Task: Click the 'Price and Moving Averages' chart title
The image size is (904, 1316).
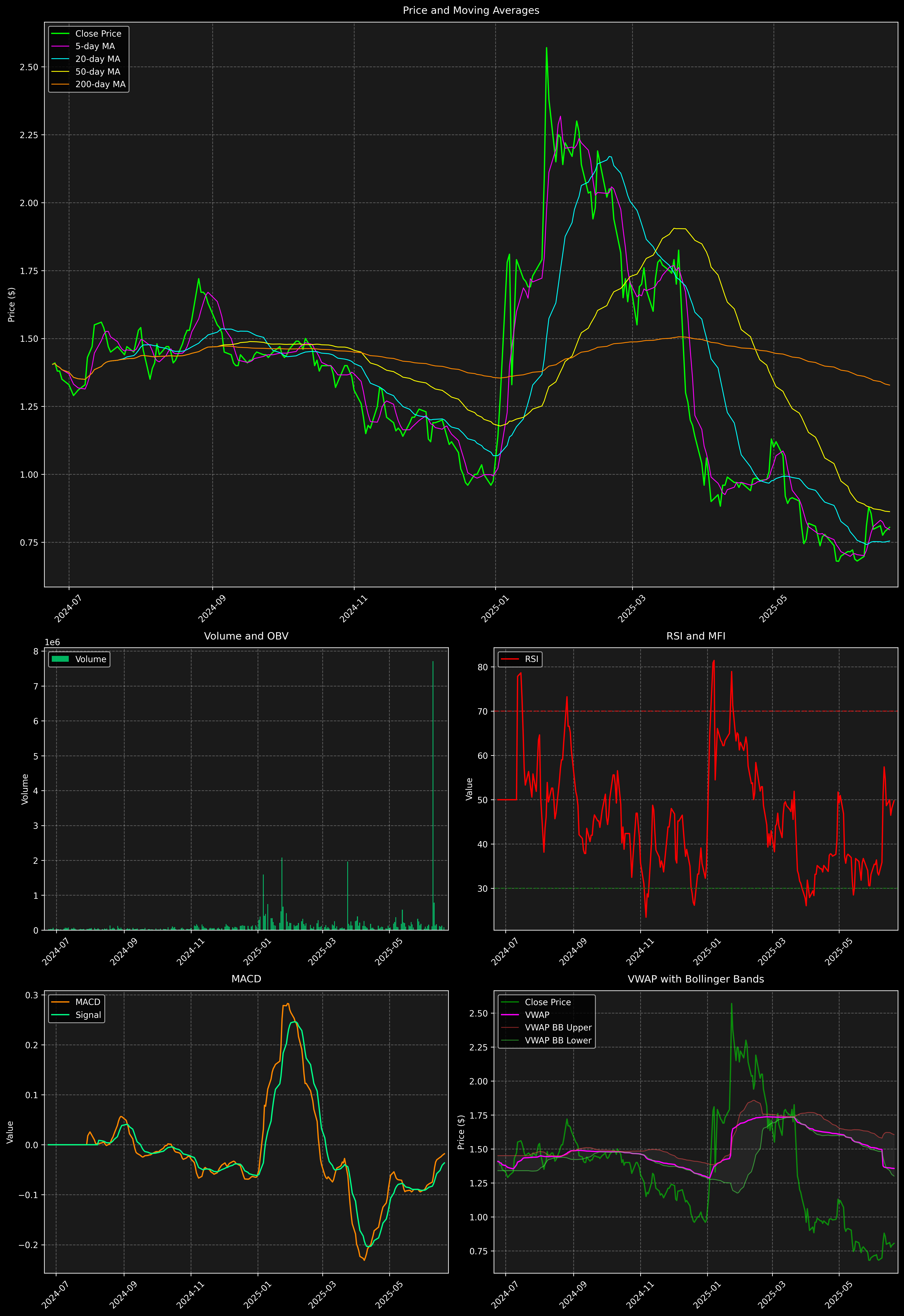Action: pos(471,10)
